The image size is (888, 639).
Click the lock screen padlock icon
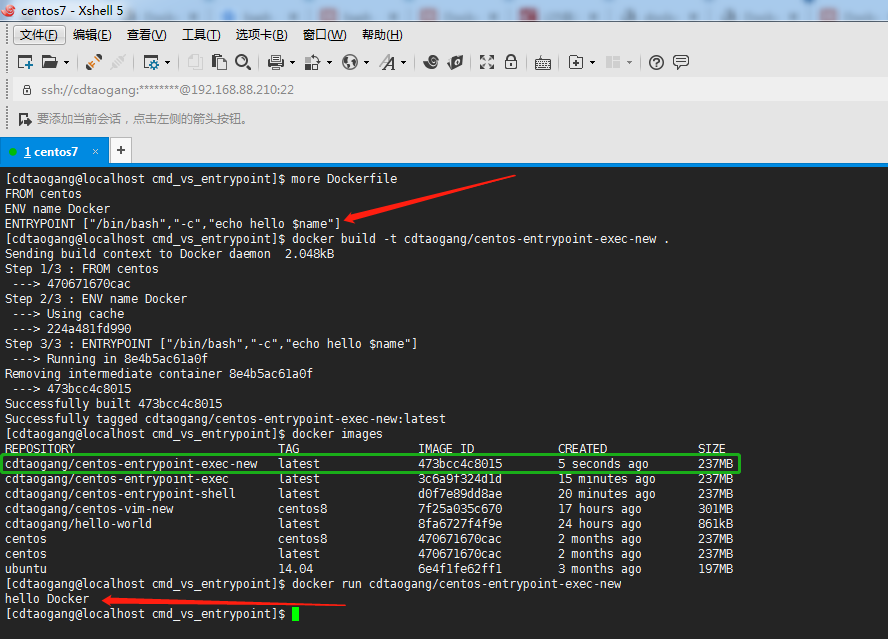pos(511,62)
